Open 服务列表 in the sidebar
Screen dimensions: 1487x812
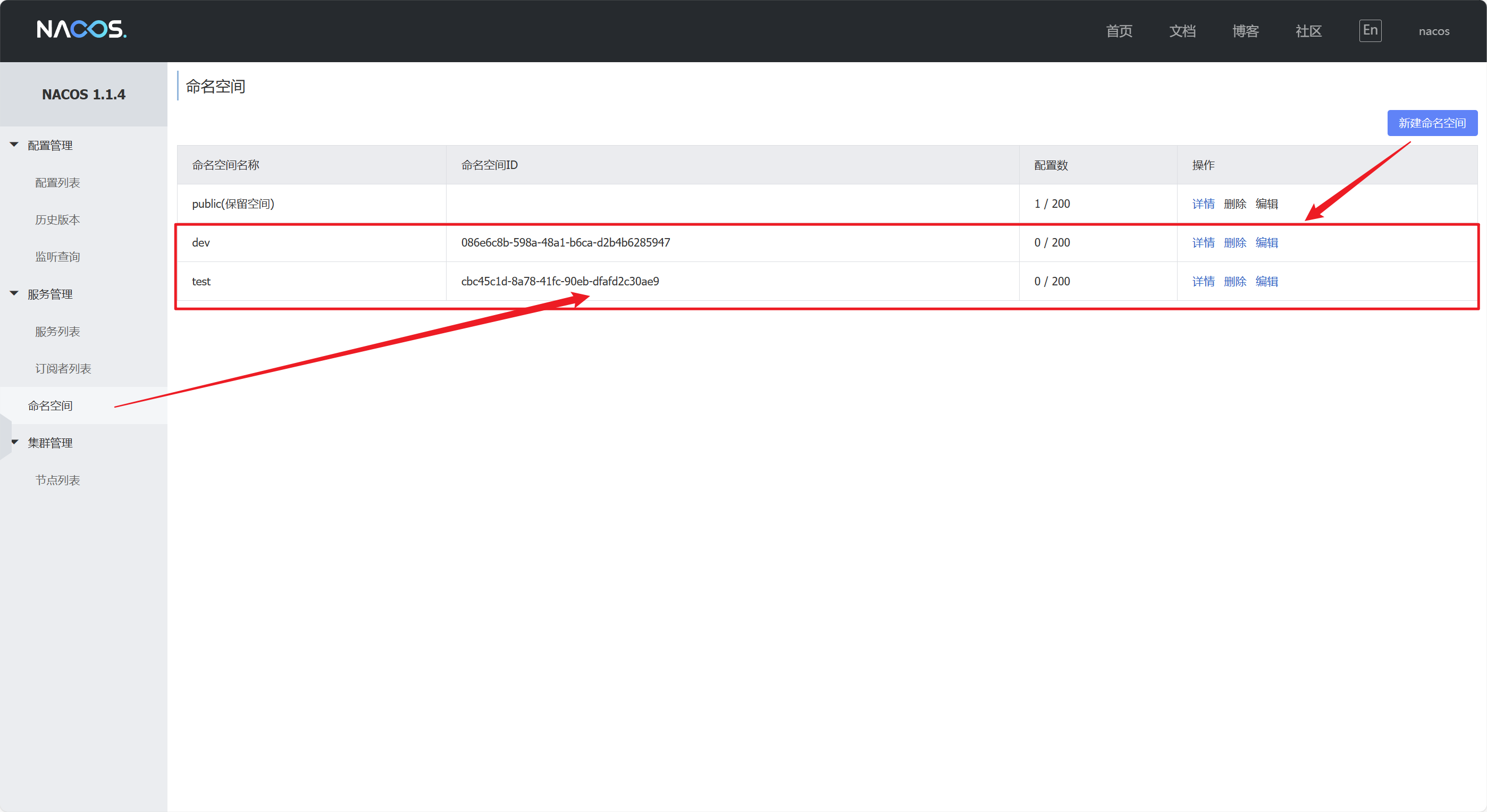[58, 331]
